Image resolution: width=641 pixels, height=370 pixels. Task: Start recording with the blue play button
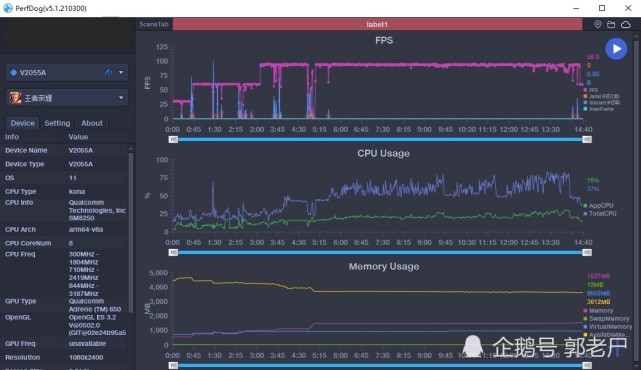tap(616, 49)
